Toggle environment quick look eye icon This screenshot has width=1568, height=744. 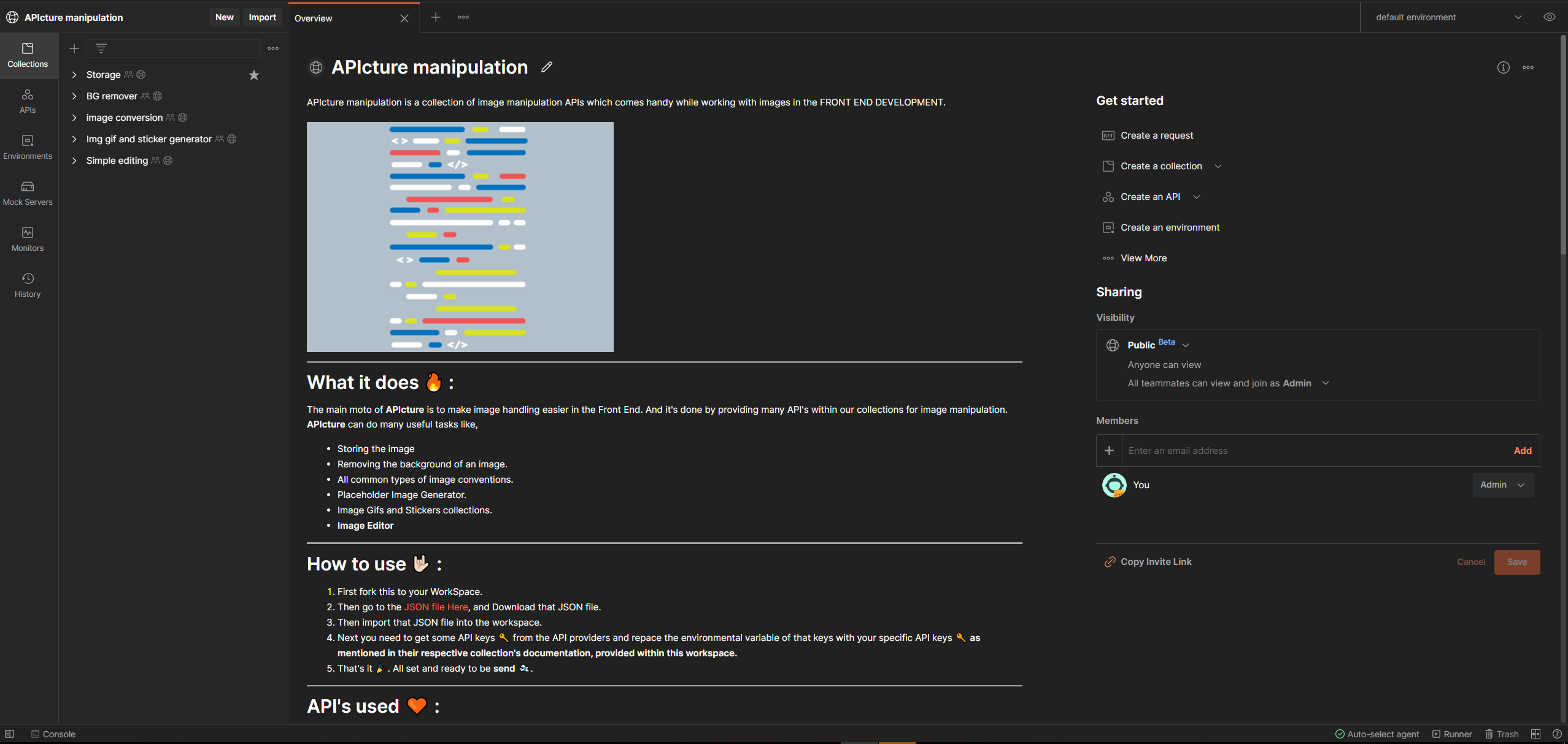tap(1549, 17)
